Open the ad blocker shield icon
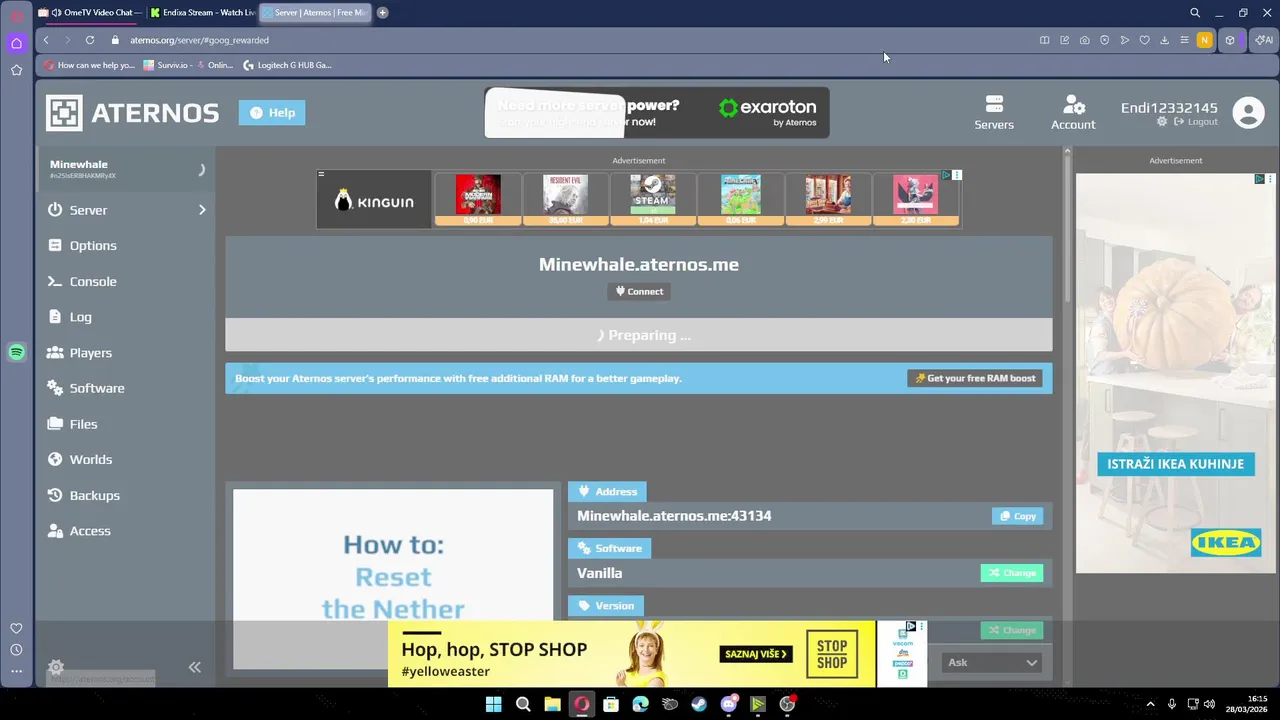 (1104, 40)
